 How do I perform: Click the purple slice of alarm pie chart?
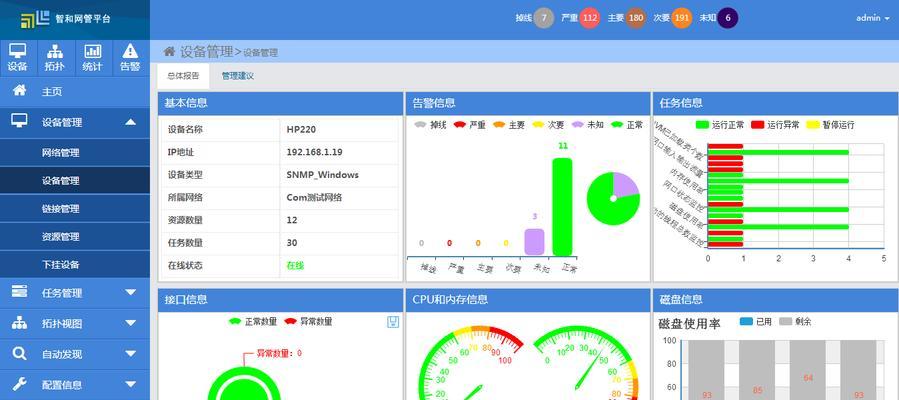coord(626,185)
